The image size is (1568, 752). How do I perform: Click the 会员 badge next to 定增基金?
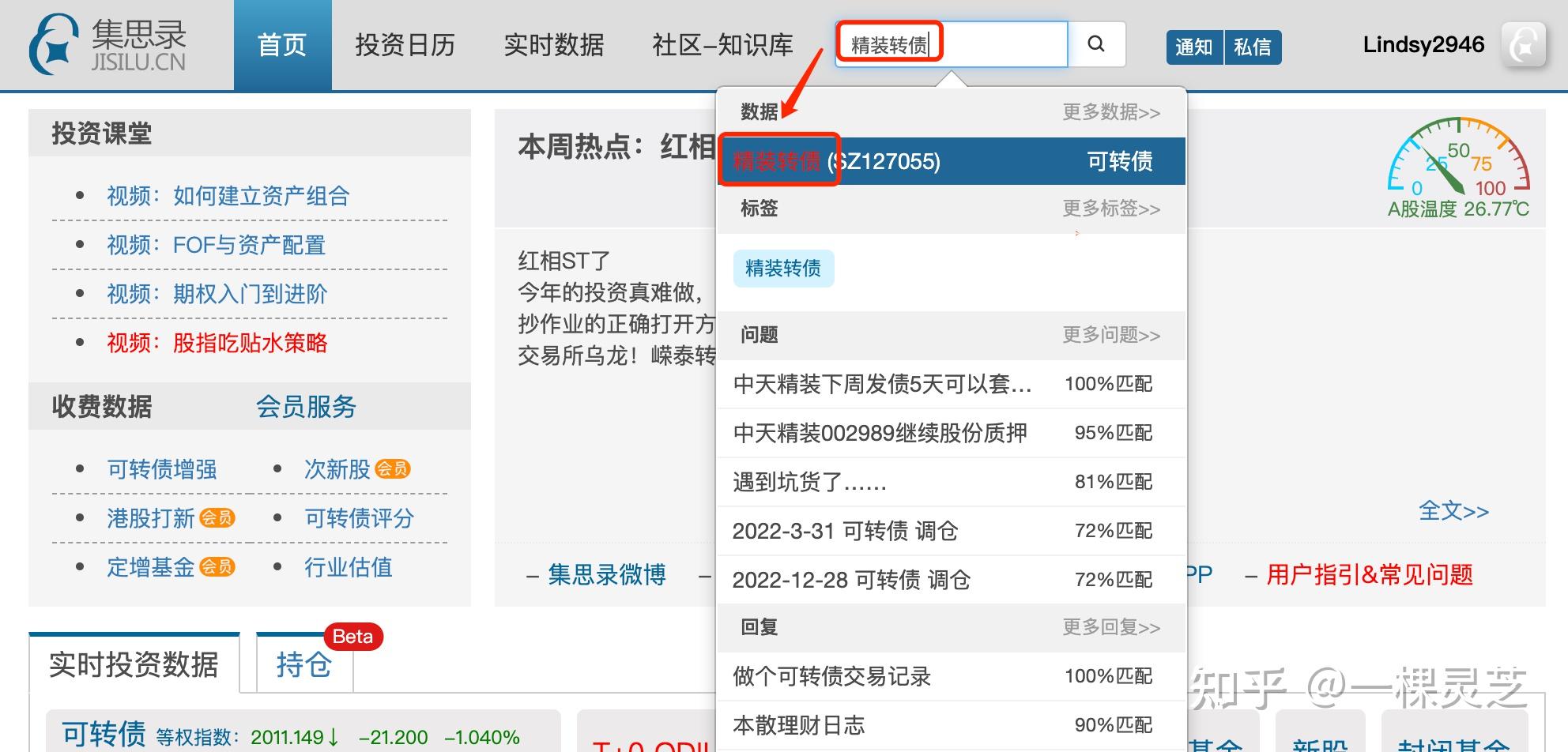point(217,567)
